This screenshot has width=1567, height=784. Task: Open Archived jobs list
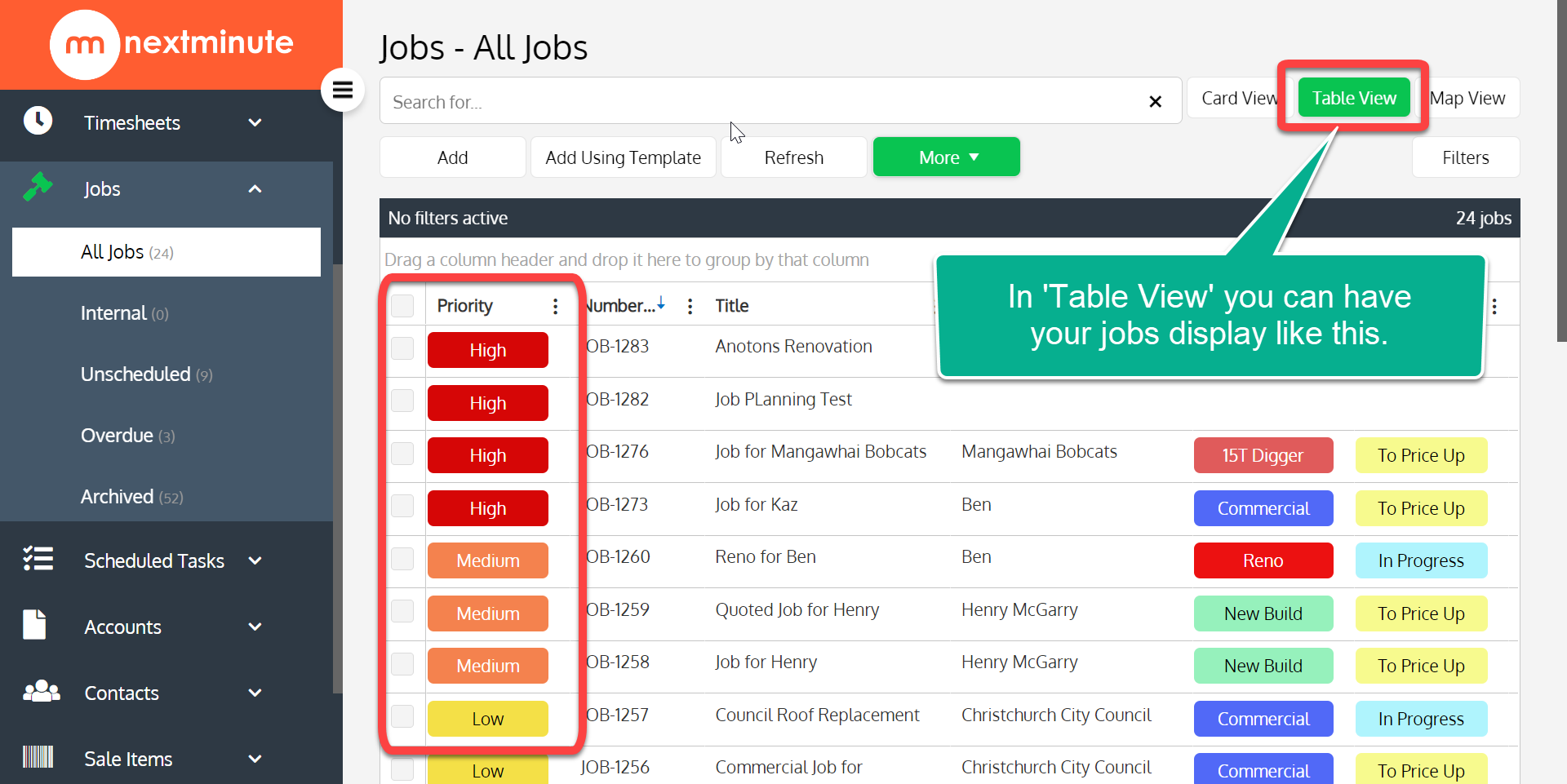131,497
